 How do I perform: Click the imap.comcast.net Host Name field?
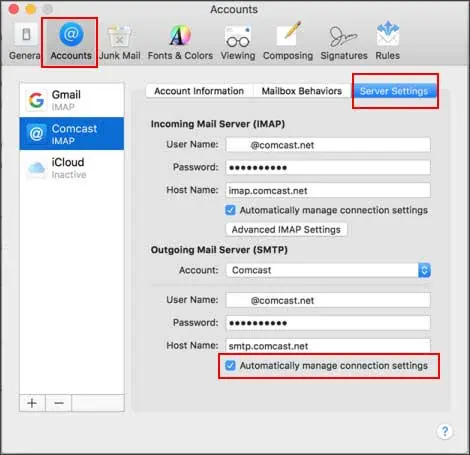(328, 190)
